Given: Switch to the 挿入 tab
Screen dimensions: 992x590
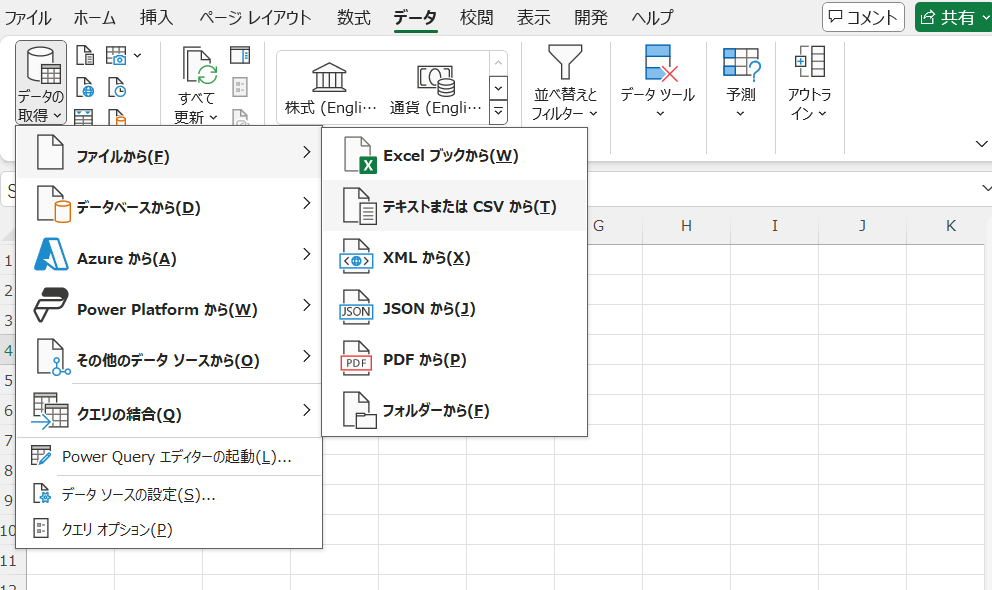Looking at the screenshot, I should [156, 18].
